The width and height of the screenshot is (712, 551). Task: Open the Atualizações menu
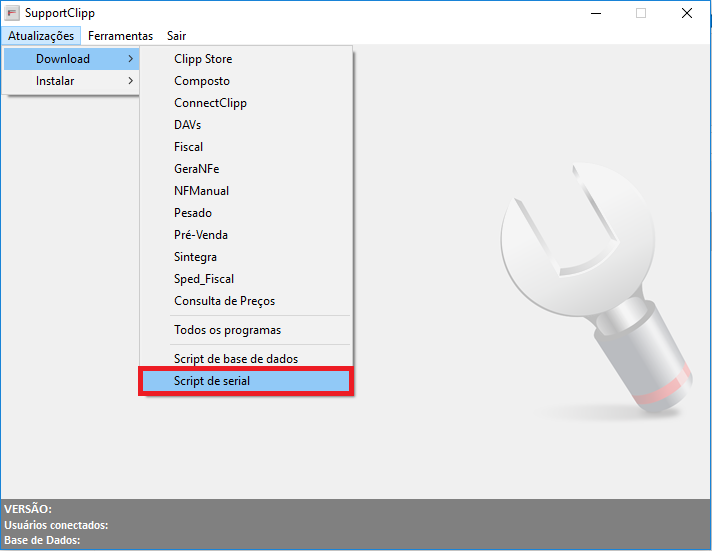click(40, 36)
